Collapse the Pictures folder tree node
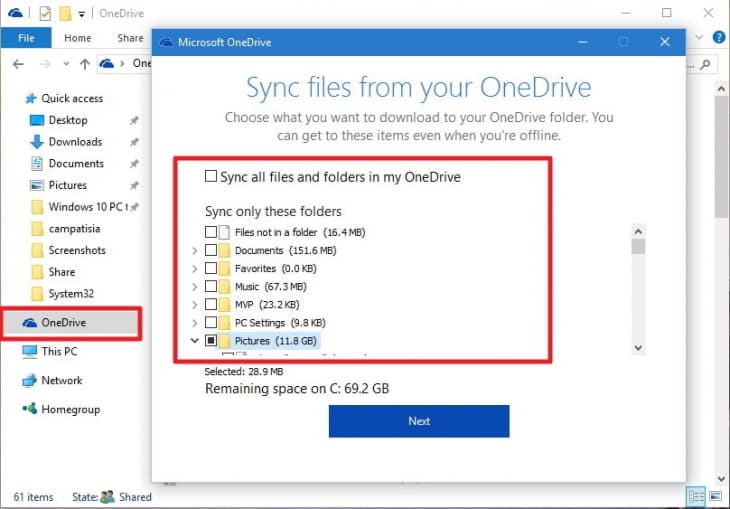This screenshot has width=730, height=509. pos(194,341)
